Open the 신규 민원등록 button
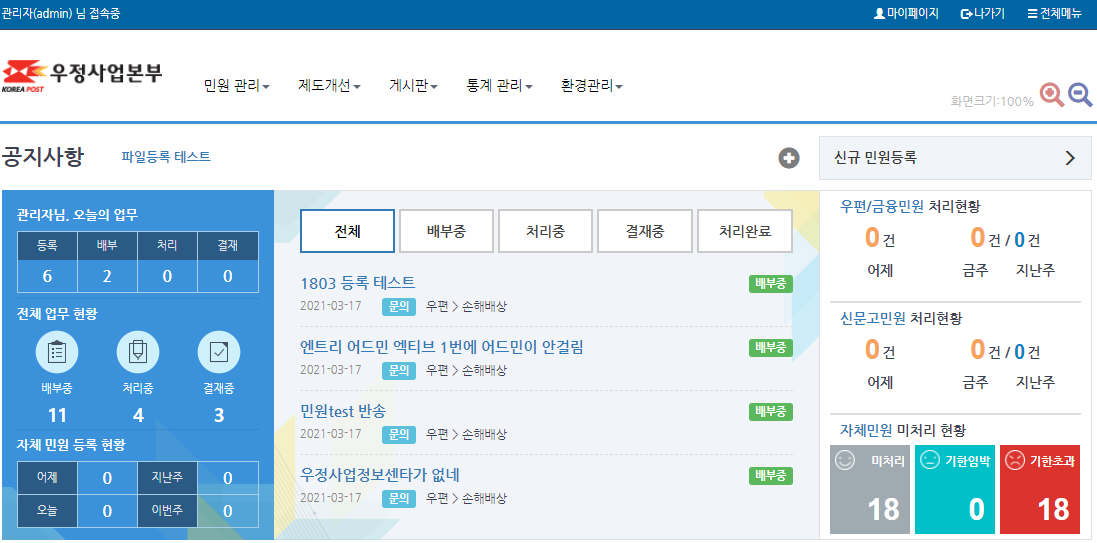The width and height of the screenshot is (1097, 543). point(954,158)
